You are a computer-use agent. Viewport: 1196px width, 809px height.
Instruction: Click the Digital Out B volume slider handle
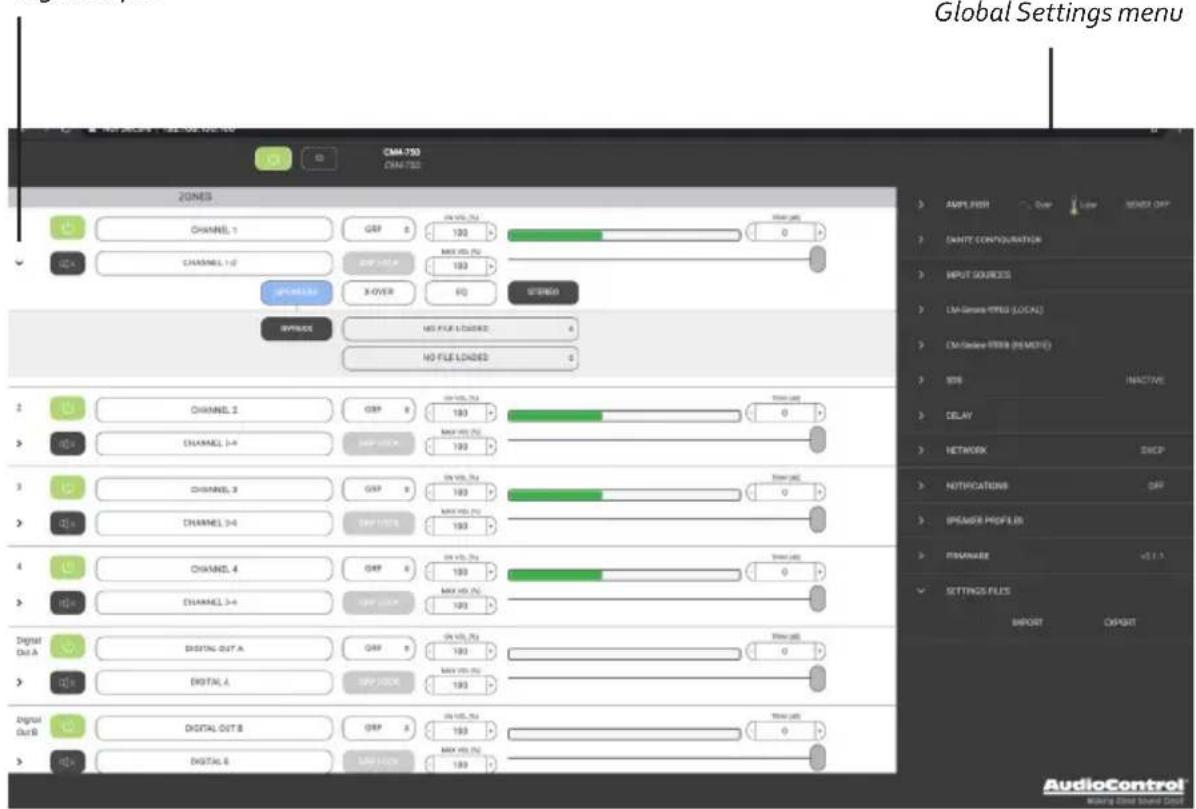(x=817, y=758)
